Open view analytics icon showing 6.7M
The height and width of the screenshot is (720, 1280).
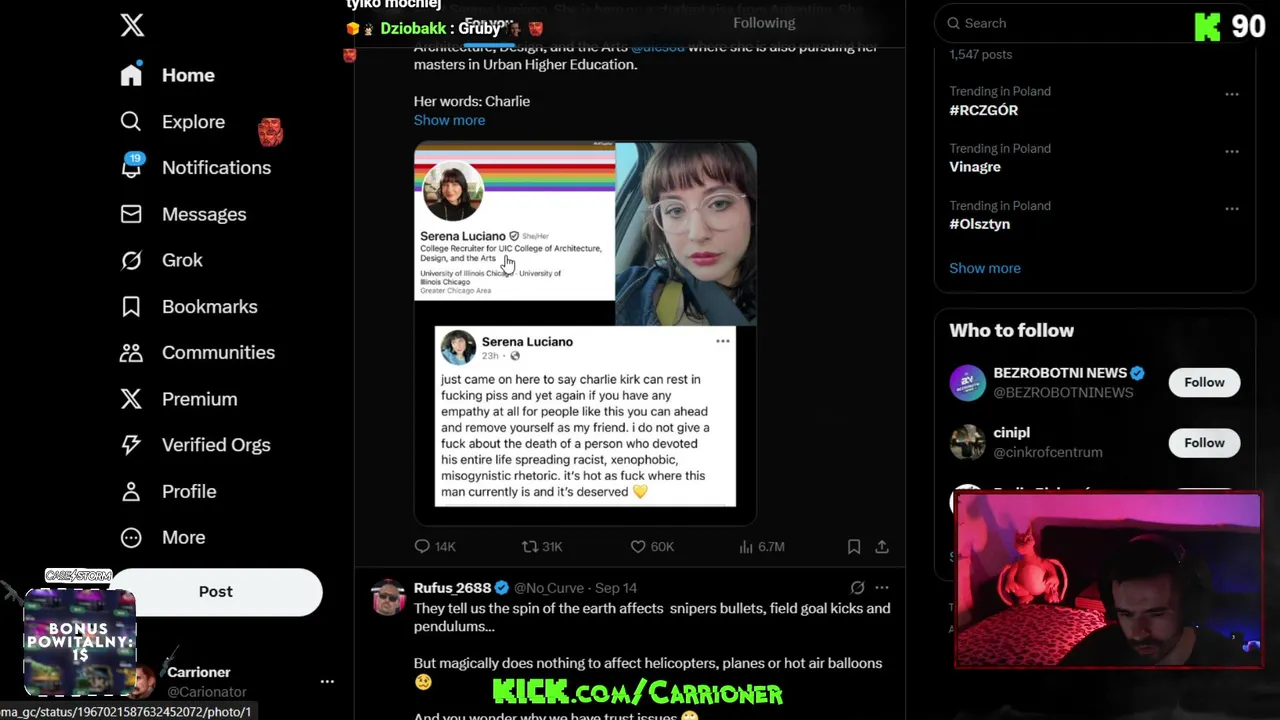(x=761, y=547)
